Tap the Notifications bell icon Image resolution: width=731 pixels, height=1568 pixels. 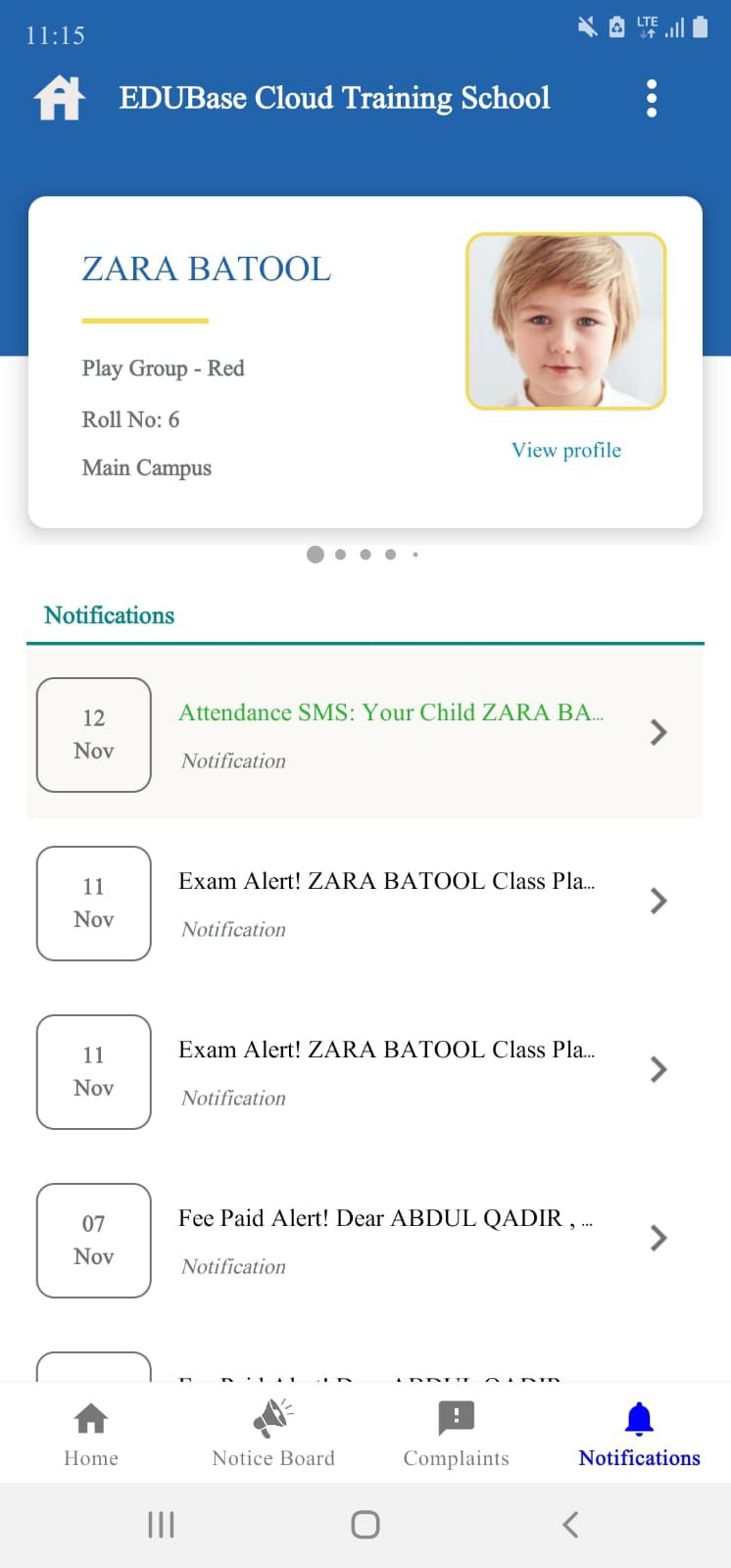639,1418
